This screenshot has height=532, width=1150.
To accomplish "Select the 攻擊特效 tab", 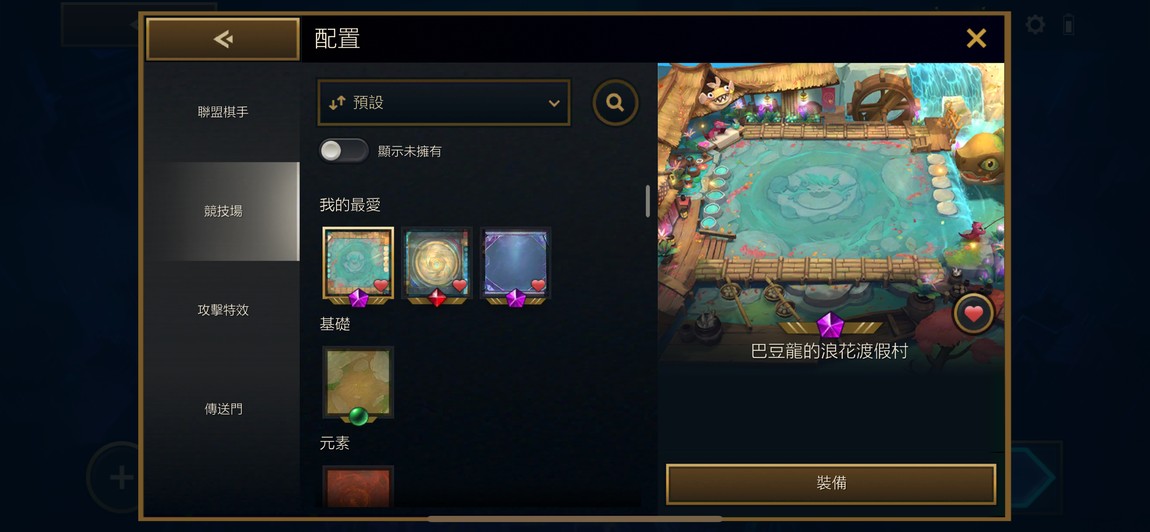I will (223, 310).
